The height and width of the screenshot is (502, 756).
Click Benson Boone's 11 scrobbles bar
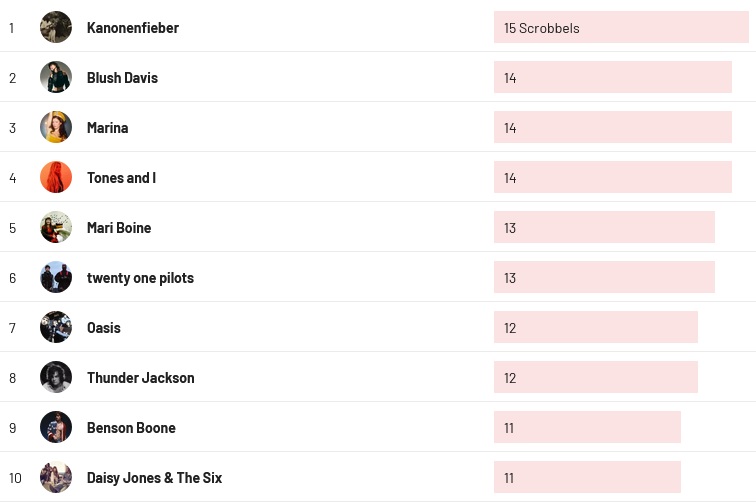[x=587, y=427]
